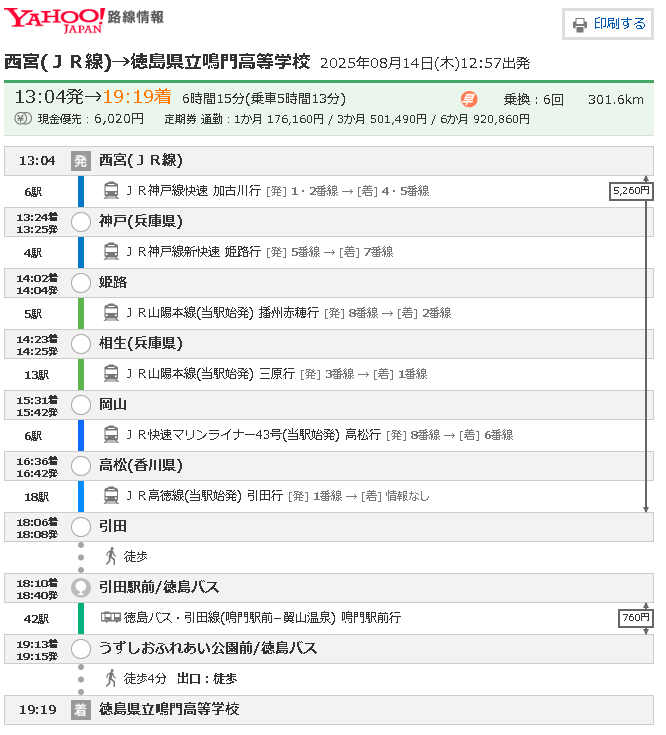Click line text JR高徳線(当駅始発) 引田行
Viewport: 666px width, 735px height.
204,495
